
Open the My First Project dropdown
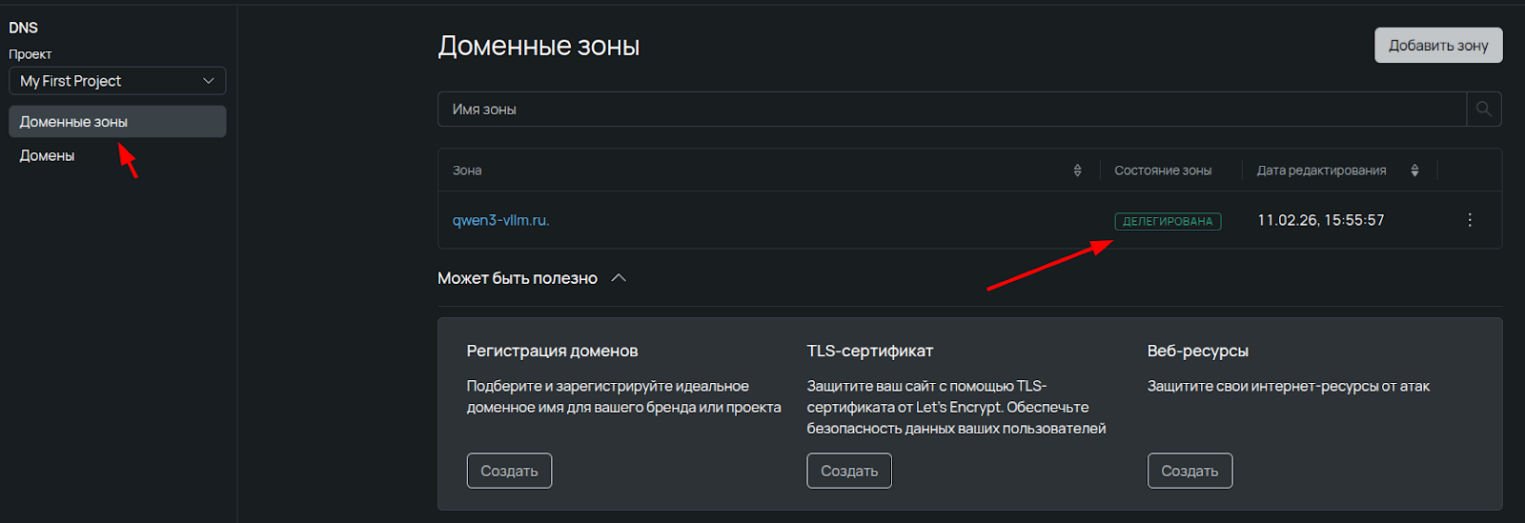pos(117,81)
